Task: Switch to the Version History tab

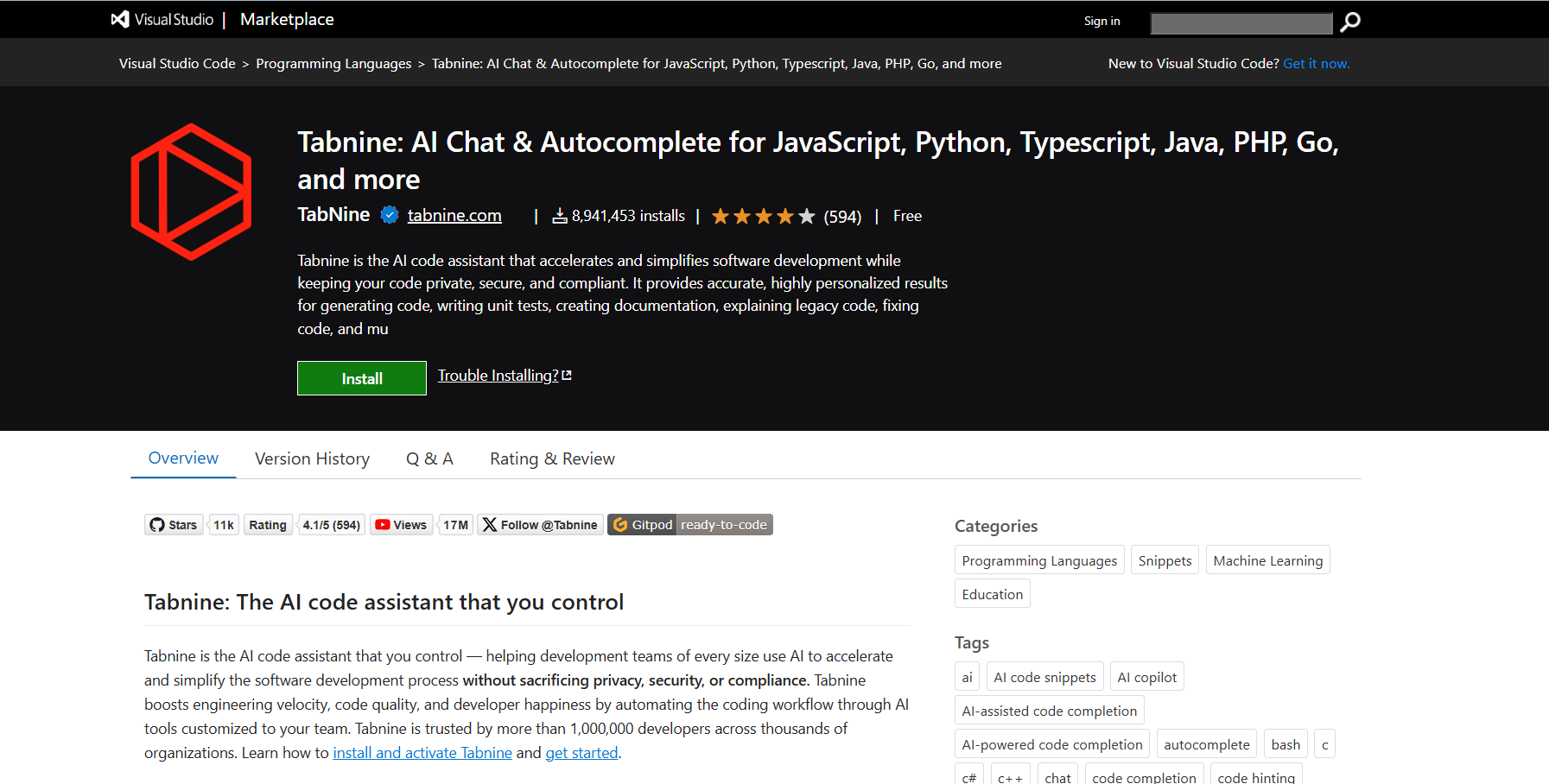Action: click(312, 458)
